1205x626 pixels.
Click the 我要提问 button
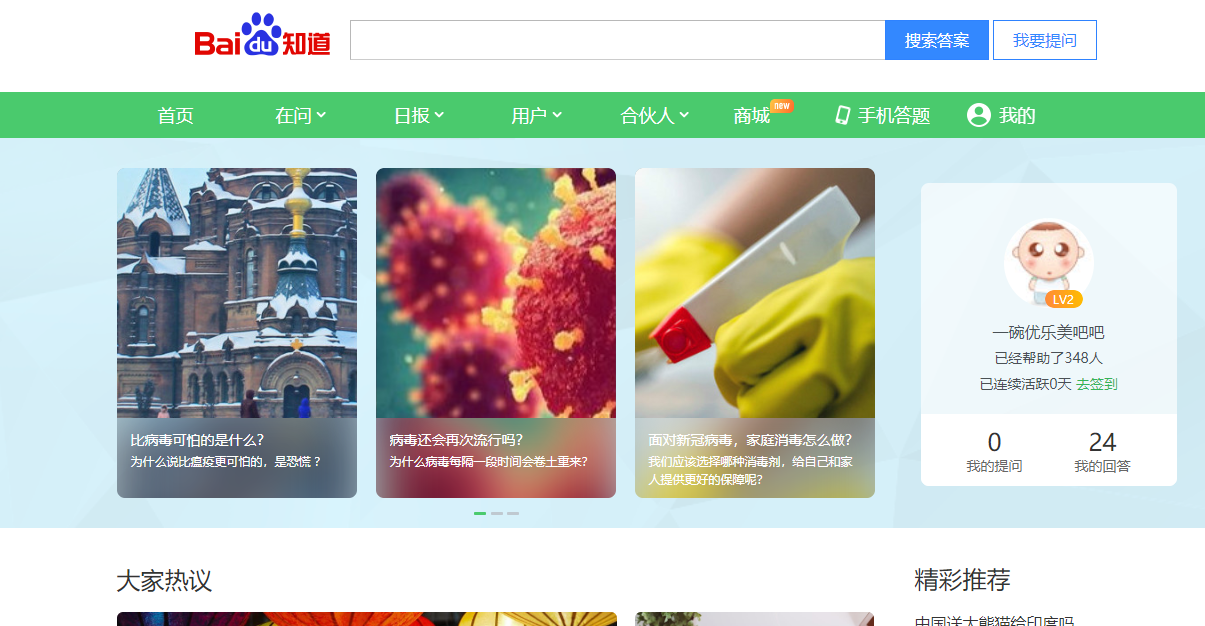[x=1044, y=39]
